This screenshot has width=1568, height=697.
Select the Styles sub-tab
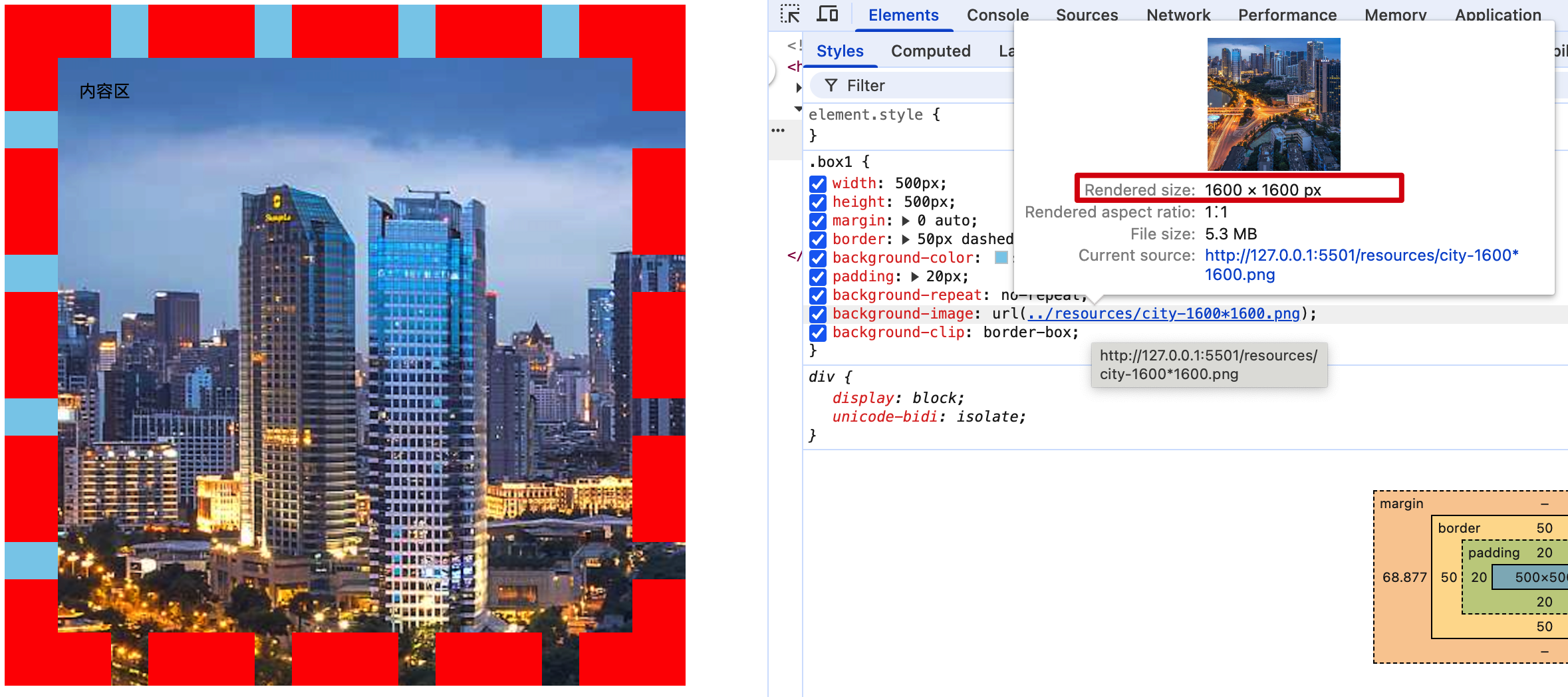[840, 51]
